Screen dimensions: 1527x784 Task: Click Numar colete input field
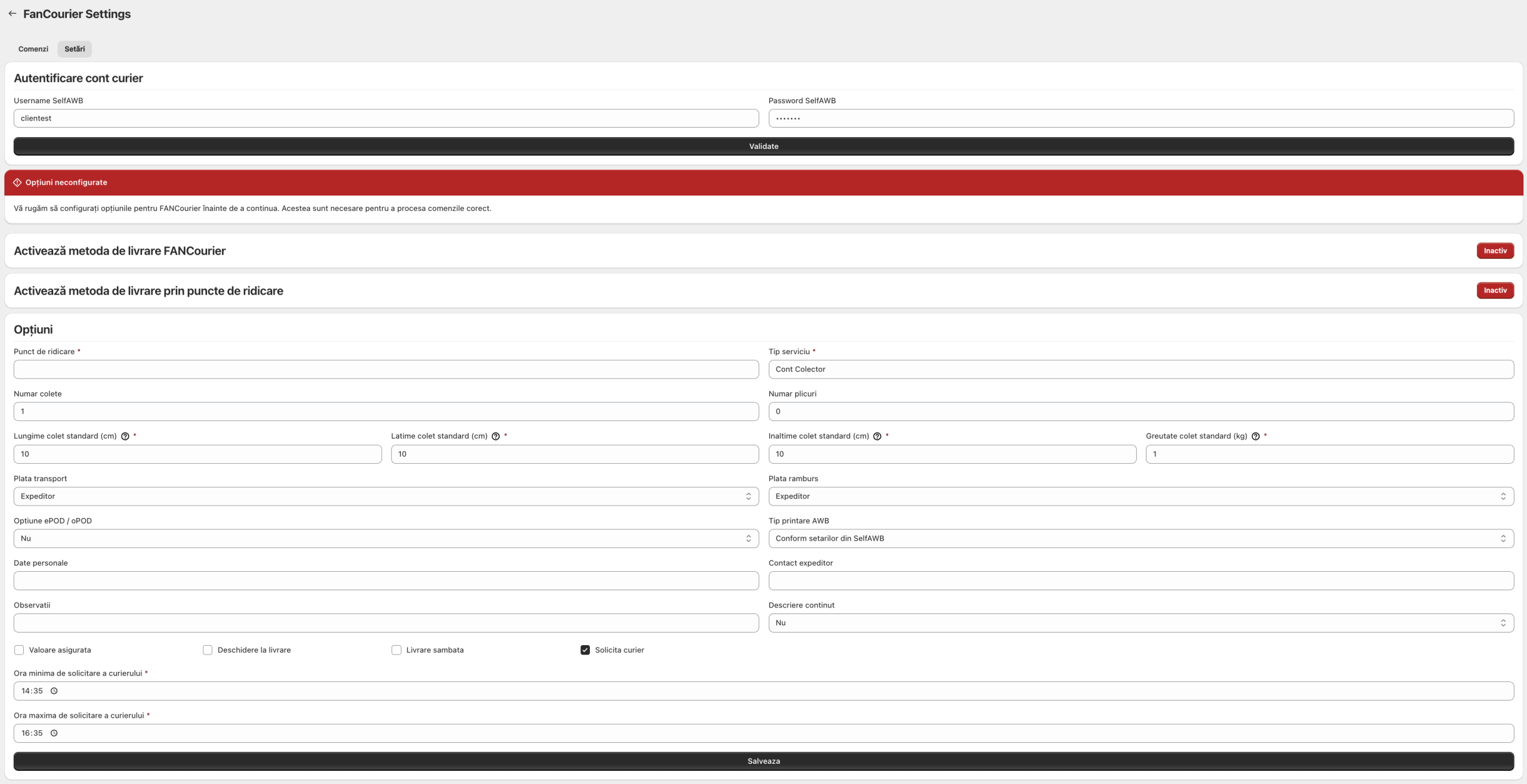click(x=386, y=411)
